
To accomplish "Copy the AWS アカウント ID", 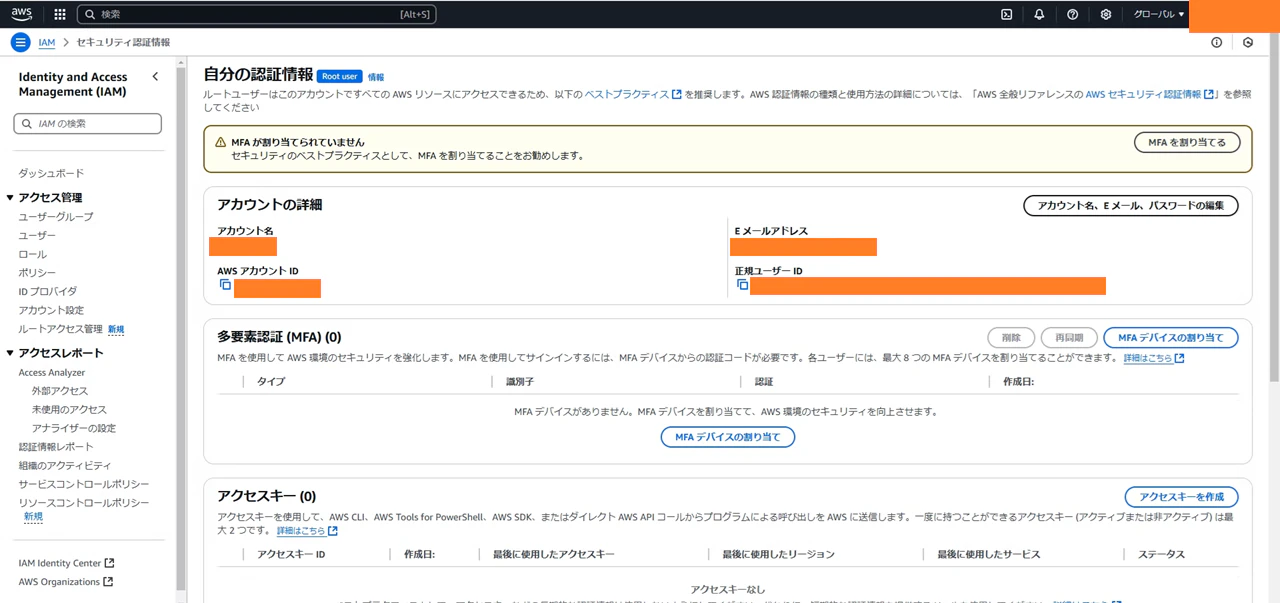I will [x=225, y=285].
